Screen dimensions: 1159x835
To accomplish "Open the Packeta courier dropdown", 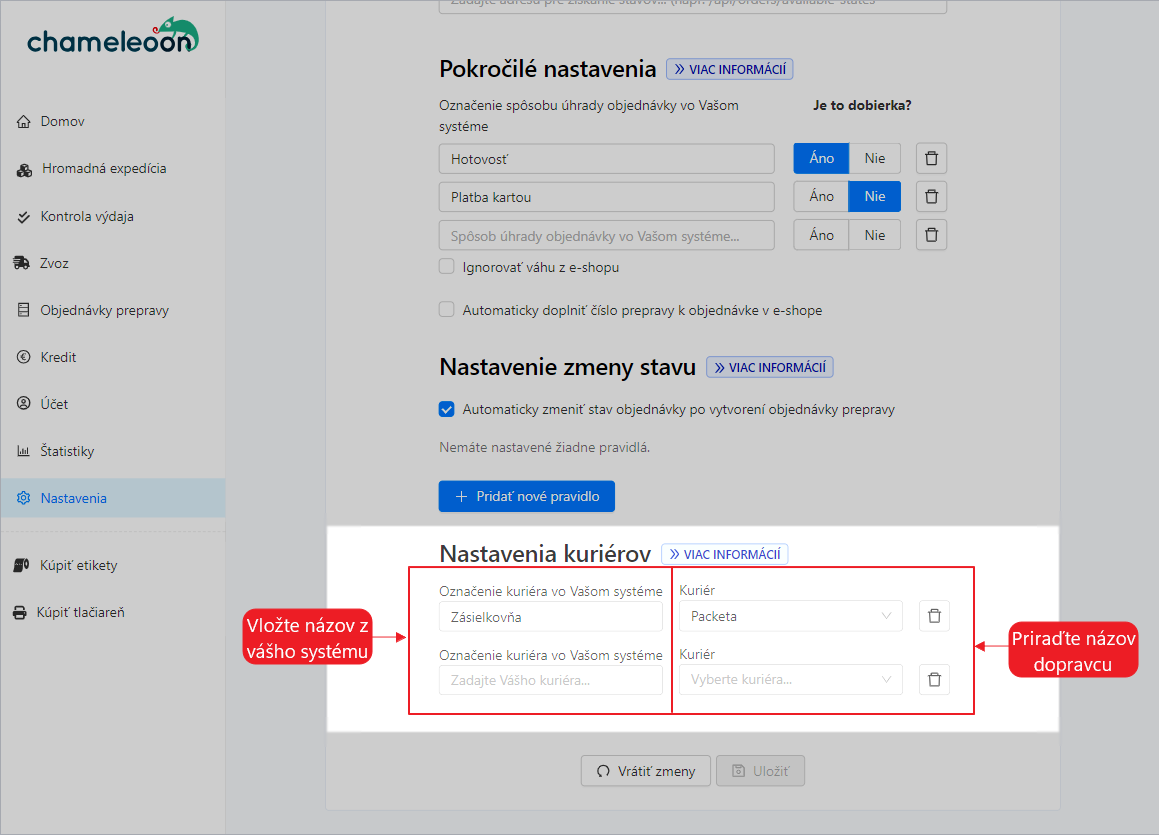I will (790, 616).
